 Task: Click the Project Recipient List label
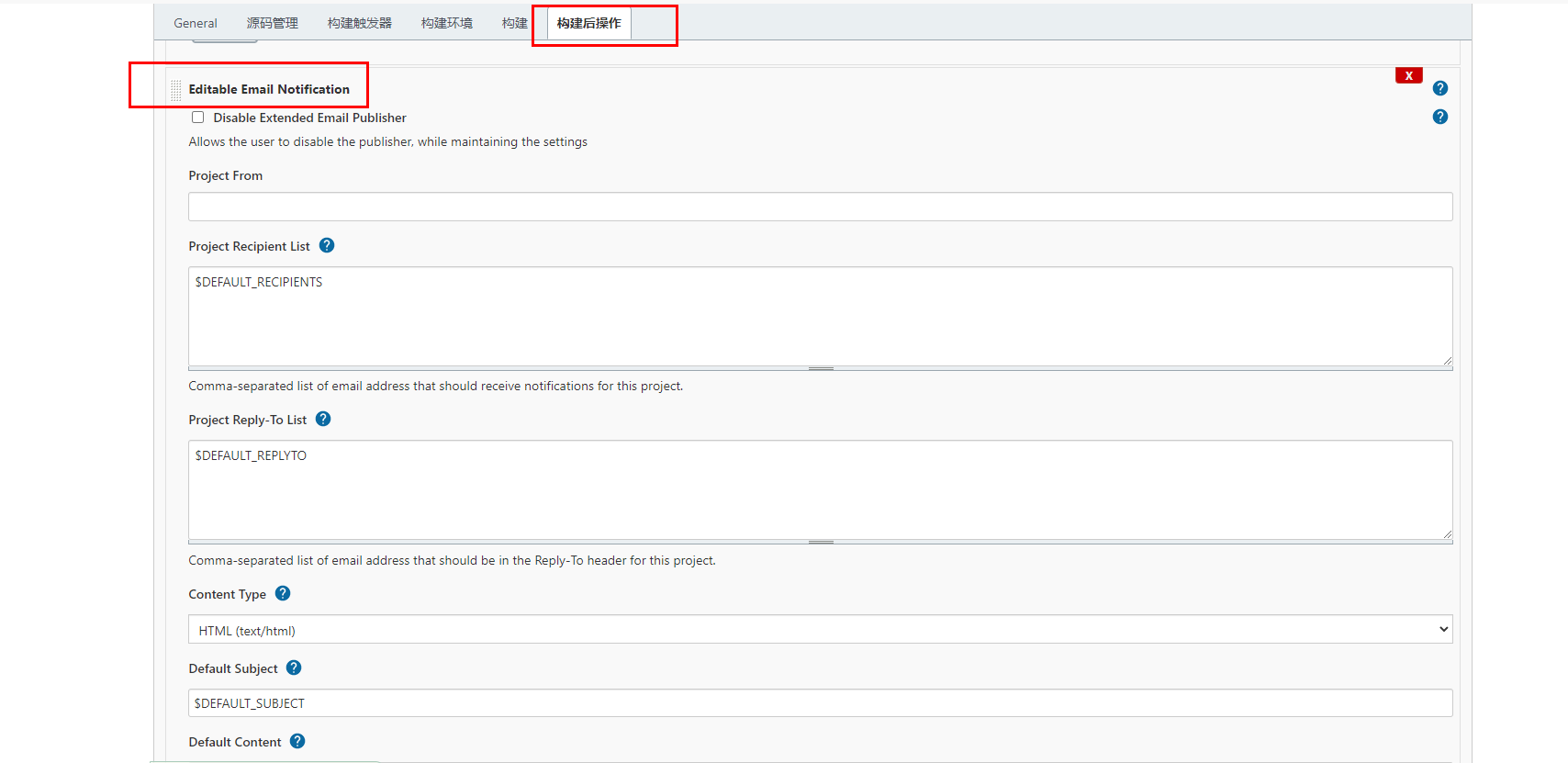point(250,246)
